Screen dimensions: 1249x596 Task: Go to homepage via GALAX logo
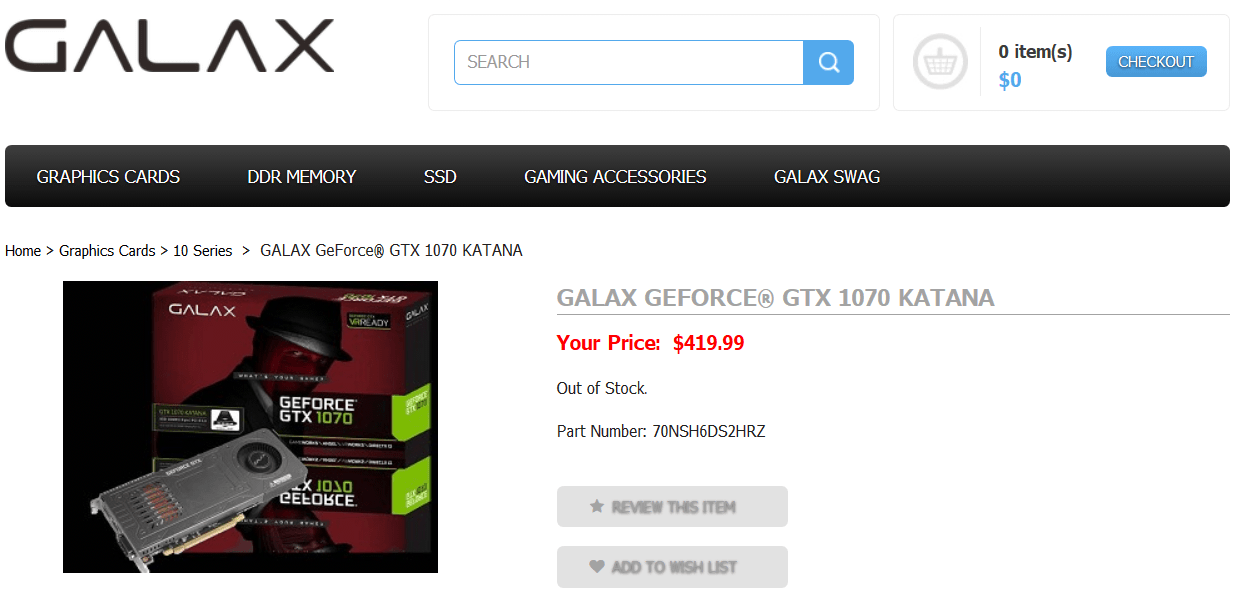point(169,47)
